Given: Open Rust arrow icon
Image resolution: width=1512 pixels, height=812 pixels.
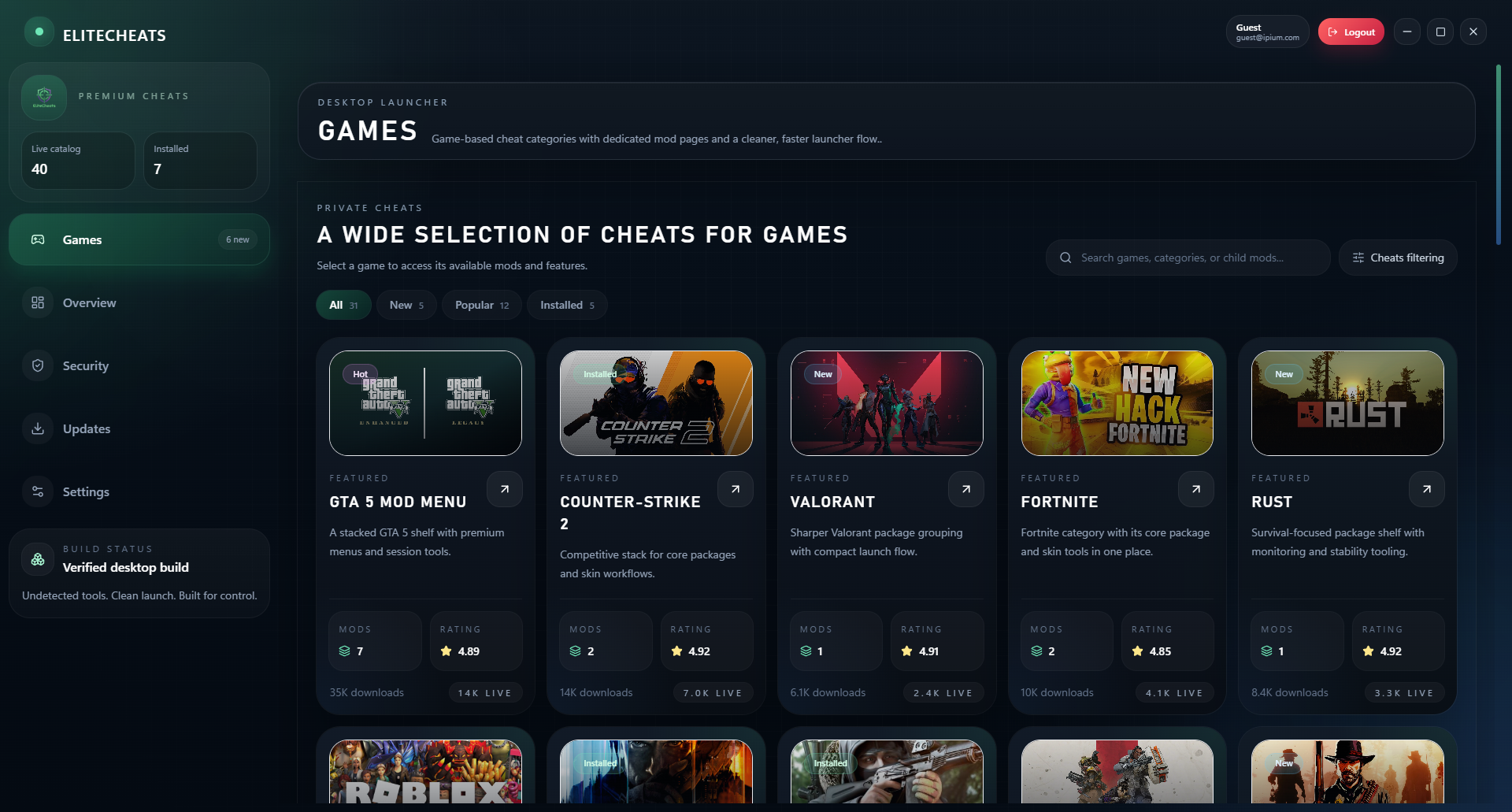Looking at the screenshot, I should [1427, 489].
